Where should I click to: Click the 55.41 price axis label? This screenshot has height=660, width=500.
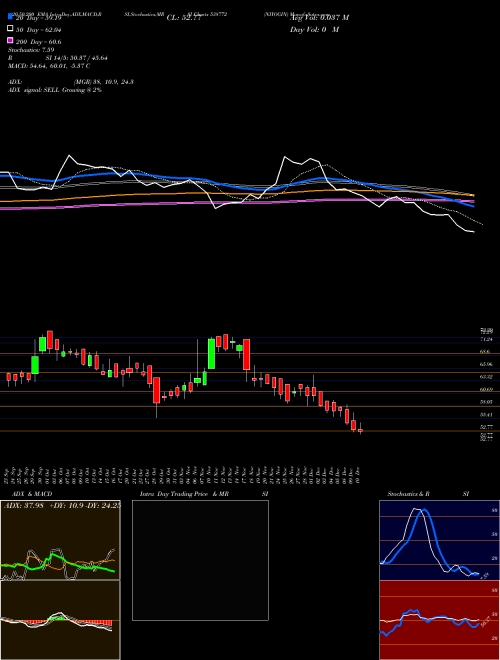(x=486, y=415)
